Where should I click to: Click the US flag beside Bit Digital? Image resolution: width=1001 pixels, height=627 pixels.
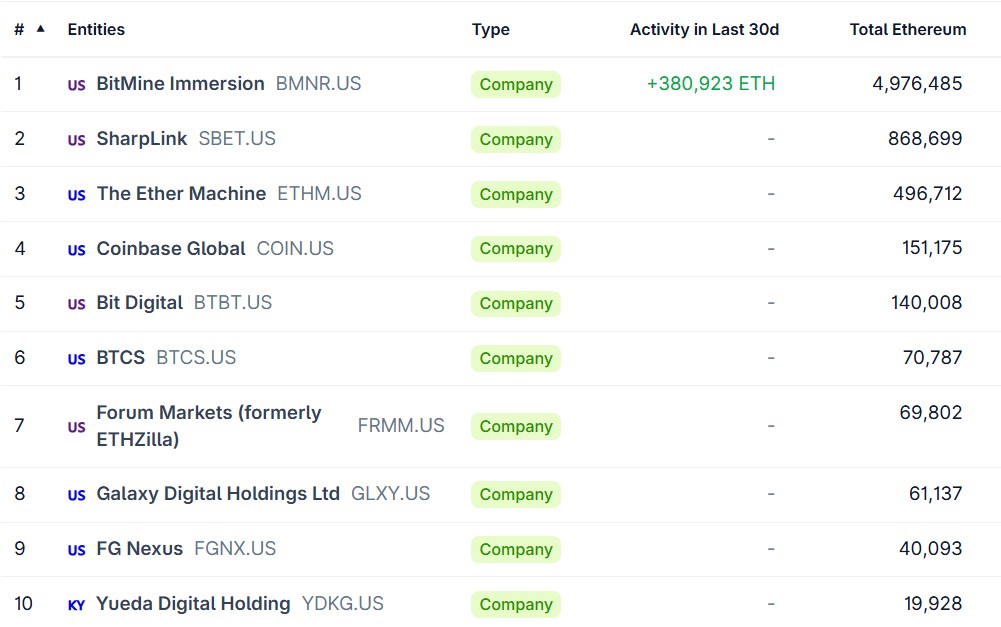coord(76,303)
